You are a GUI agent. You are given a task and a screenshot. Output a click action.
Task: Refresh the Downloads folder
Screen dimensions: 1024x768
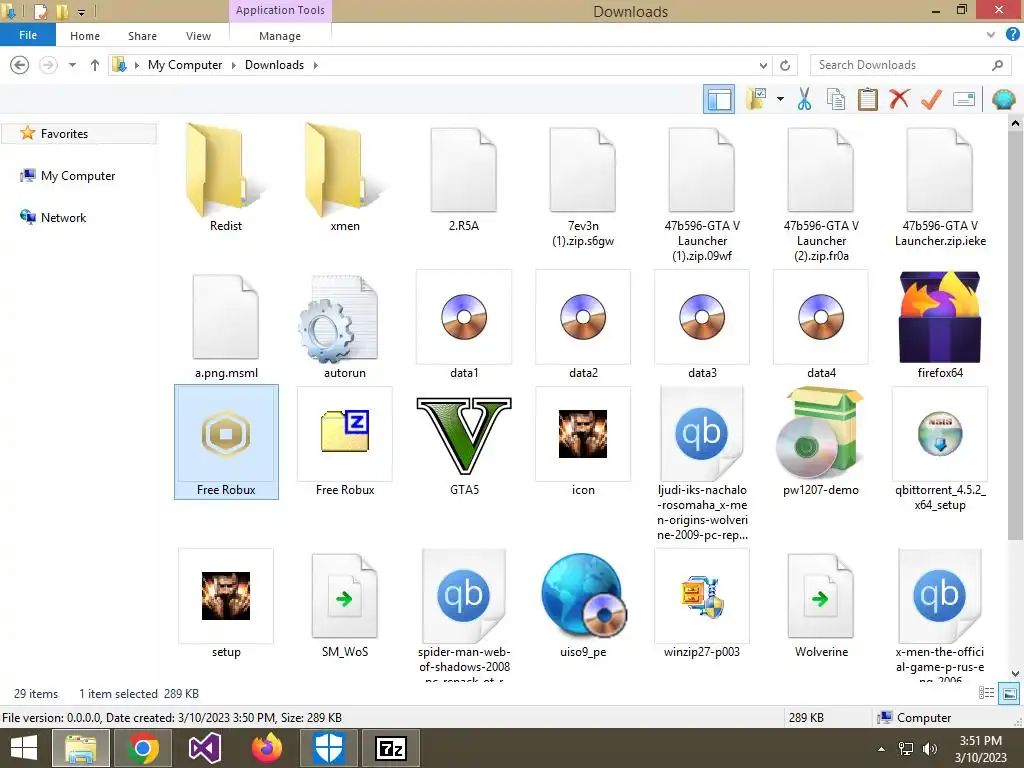[x=785, y=65]
